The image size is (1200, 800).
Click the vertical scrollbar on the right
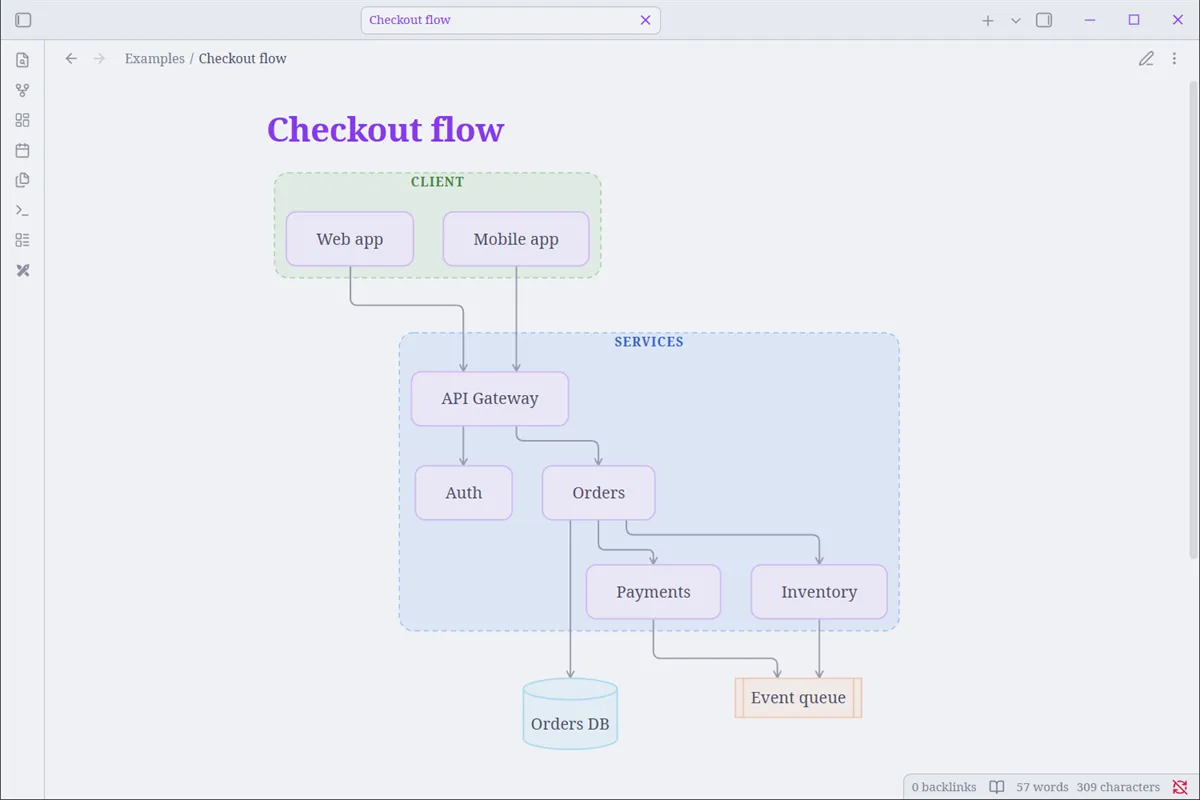[x=1194, y=320]
